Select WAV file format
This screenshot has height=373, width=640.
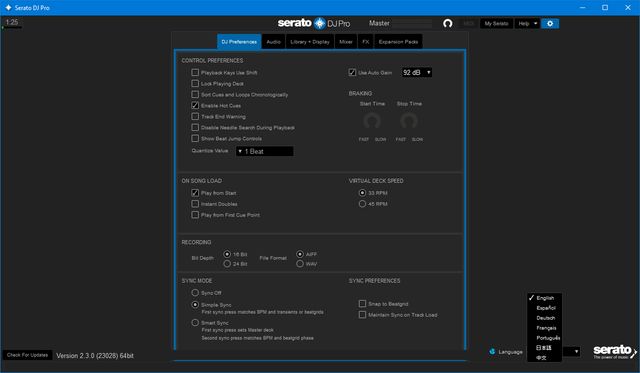300,264
